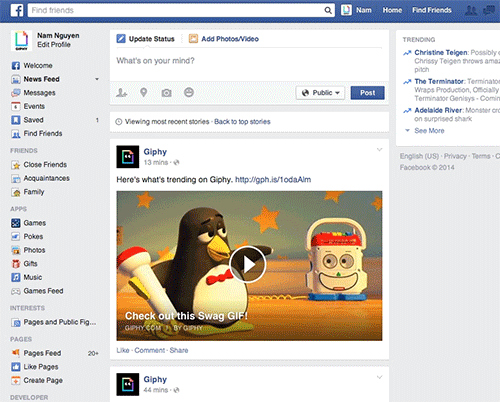Open the Privacy footer link
The width and height of the screenshot is (500, 402).
tap(455, 156)
